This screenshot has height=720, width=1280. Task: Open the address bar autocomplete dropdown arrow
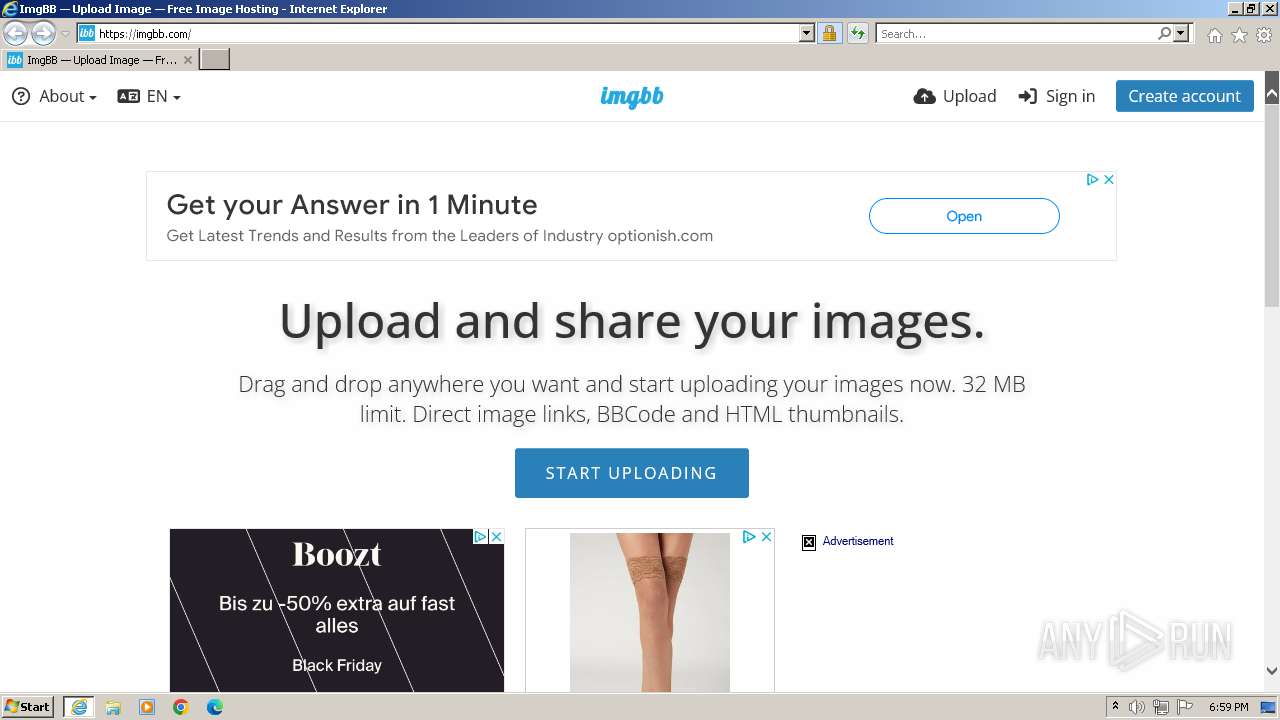point(807,33)
